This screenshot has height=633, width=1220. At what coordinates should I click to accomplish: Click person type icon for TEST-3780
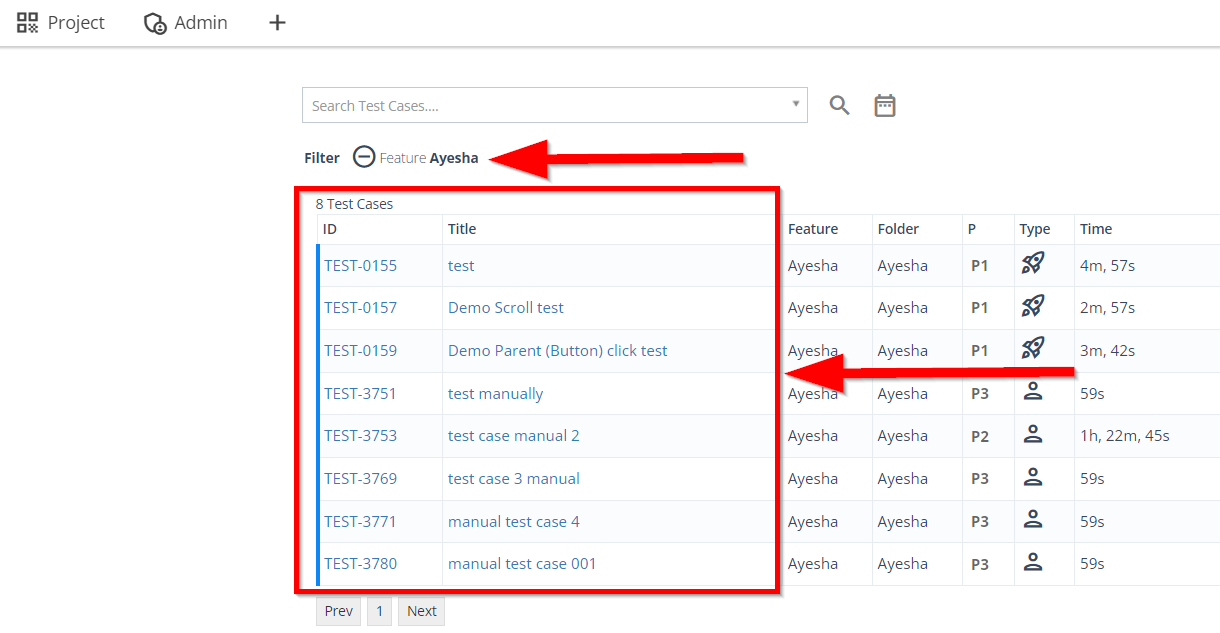pos(1033,562)
